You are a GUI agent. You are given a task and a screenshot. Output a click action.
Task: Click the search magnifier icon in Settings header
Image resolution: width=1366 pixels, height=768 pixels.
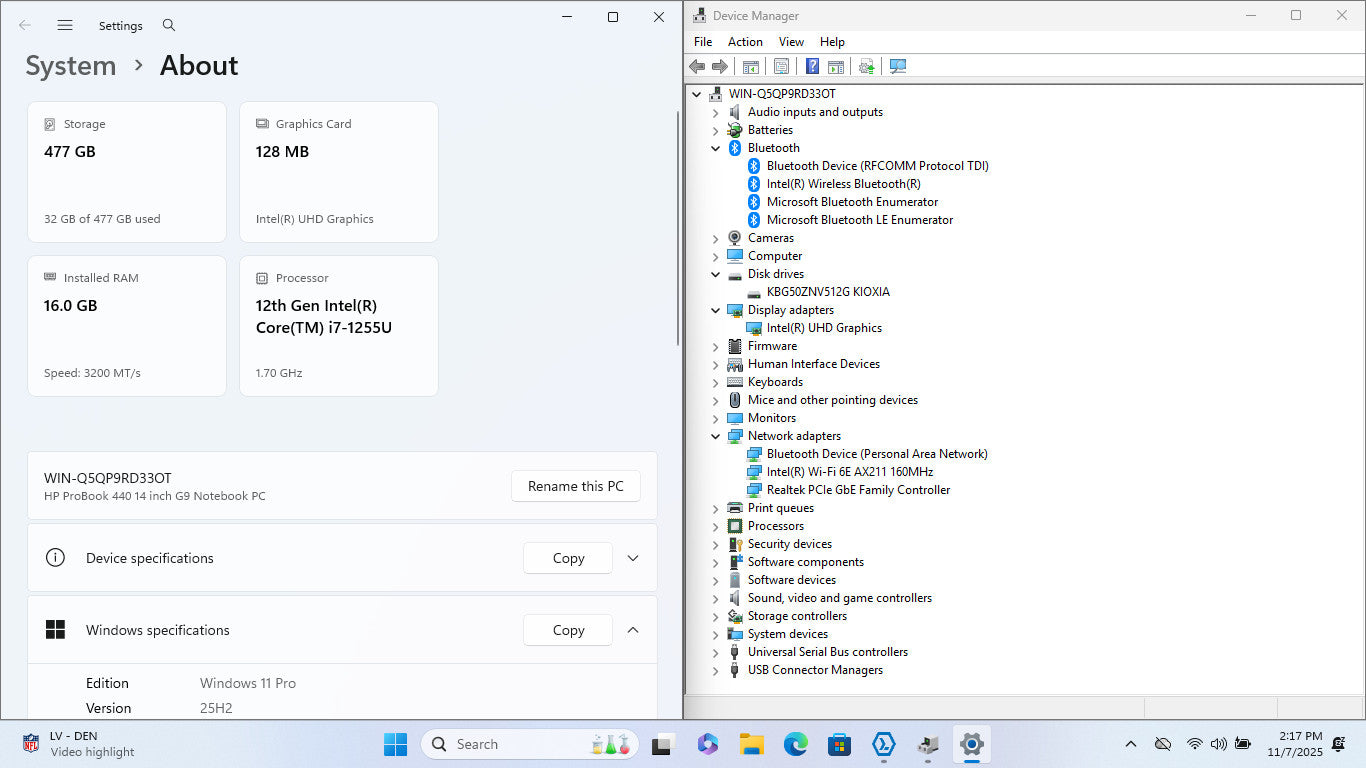pyautogui.click(x=169, y=25)
